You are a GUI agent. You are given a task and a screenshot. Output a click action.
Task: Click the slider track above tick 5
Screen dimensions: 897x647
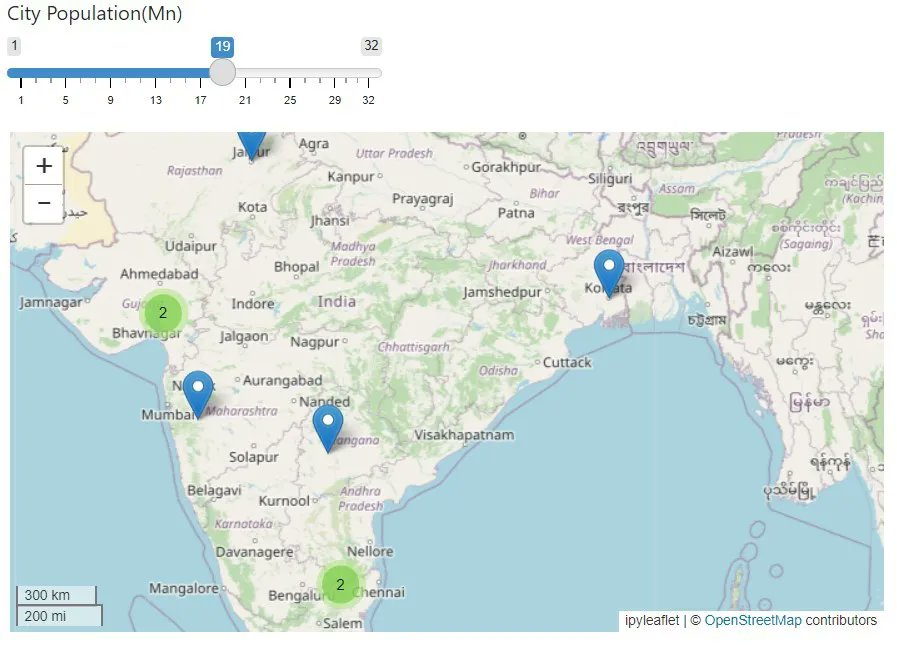(66, 73)
